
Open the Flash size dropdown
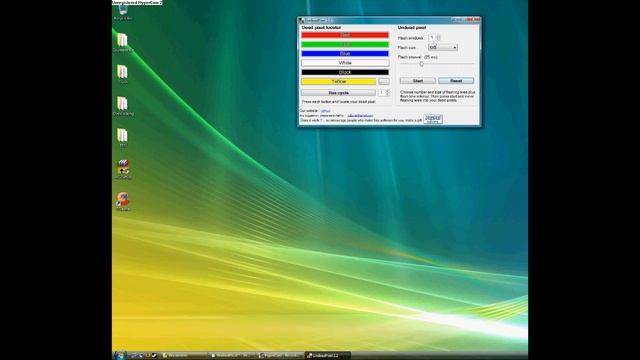(442, 47)
